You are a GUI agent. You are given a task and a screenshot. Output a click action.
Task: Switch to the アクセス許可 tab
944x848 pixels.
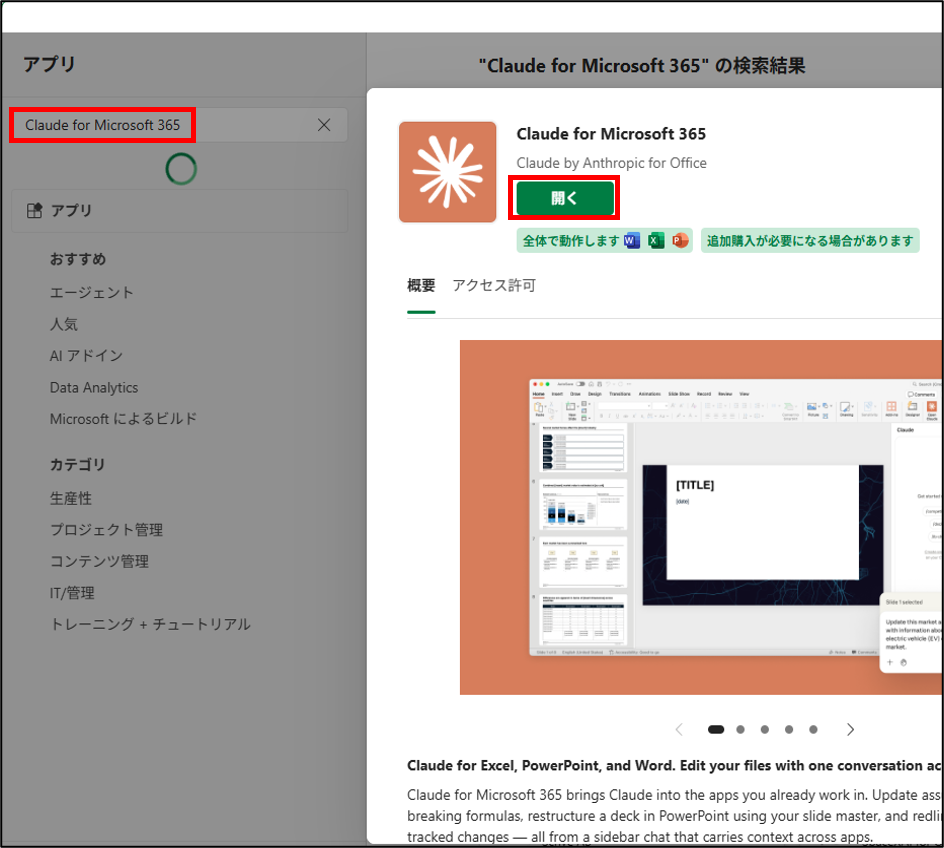pyautogui.click(x=494, y=285)
